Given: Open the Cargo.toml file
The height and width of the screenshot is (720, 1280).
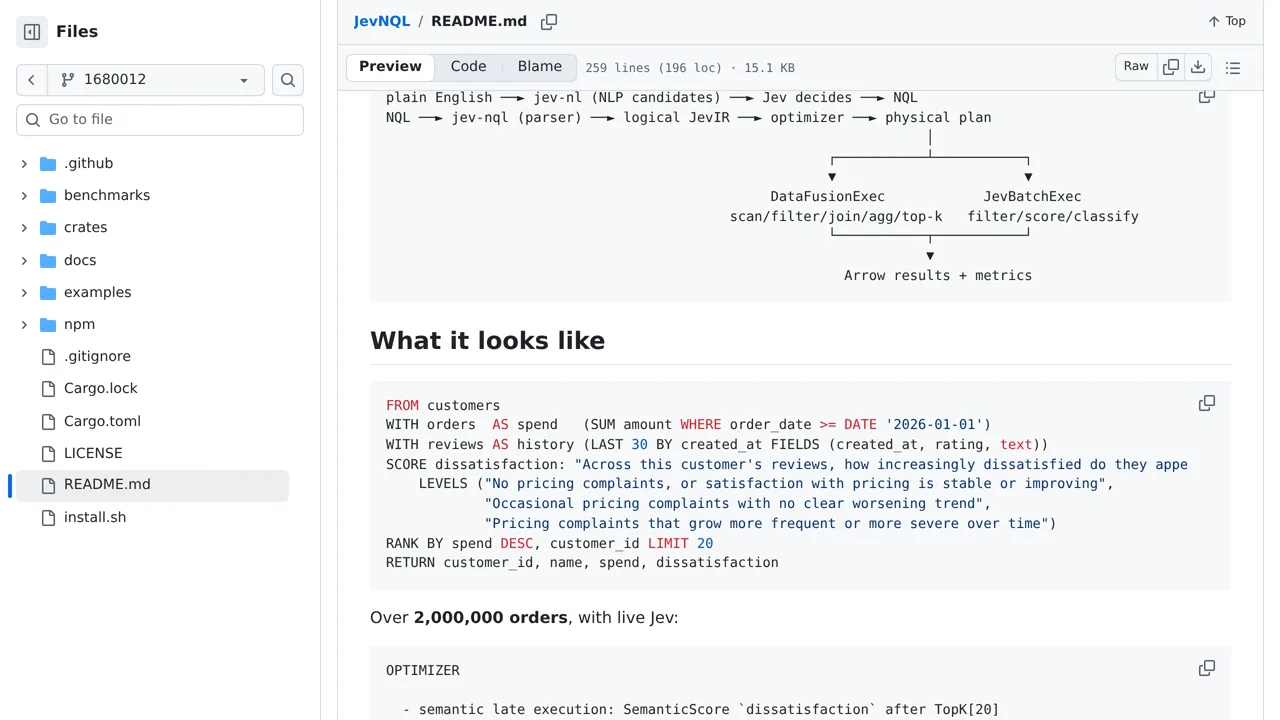Looking at the screenshot, I should [x=102, y=421].
